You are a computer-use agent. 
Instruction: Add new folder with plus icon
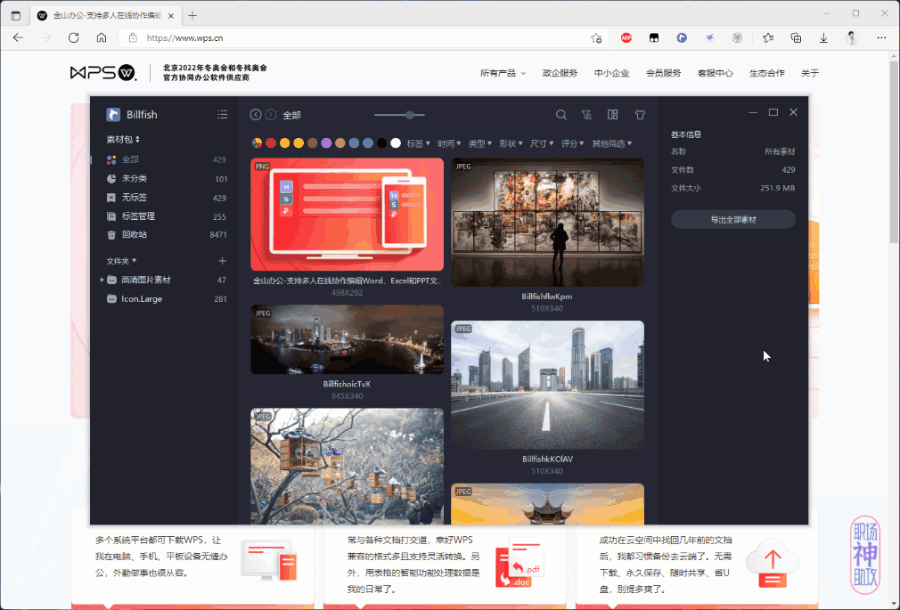click(222, 261)
